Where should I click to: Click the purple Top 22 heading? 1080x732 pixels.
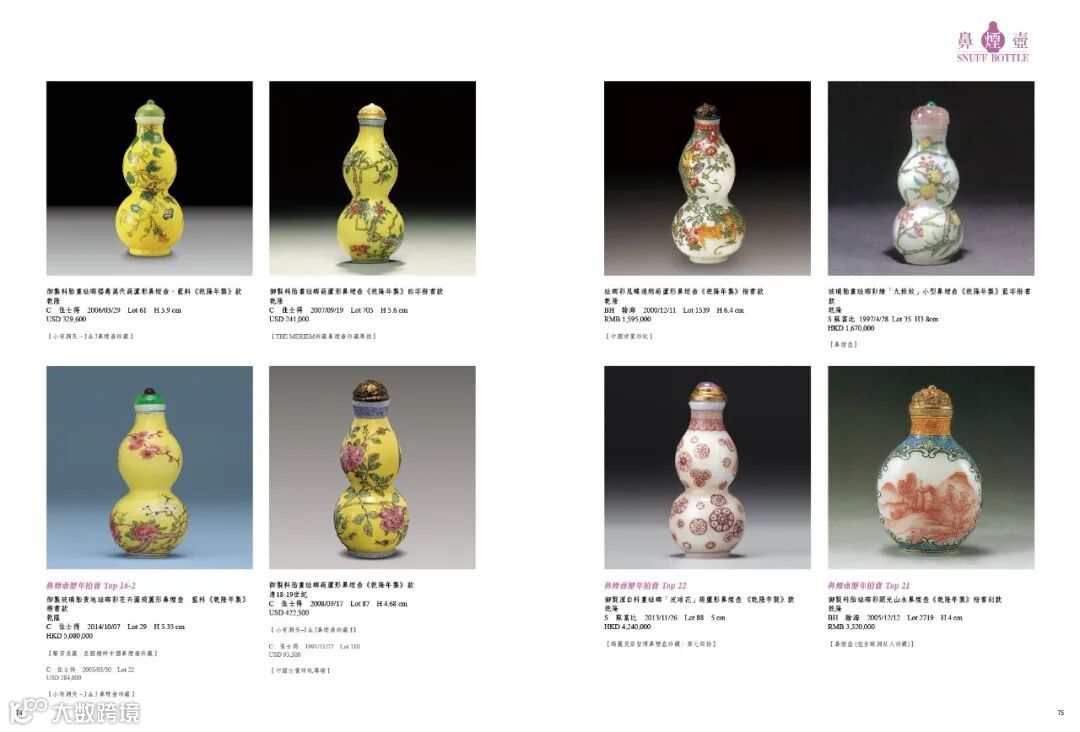click(645, 586)
